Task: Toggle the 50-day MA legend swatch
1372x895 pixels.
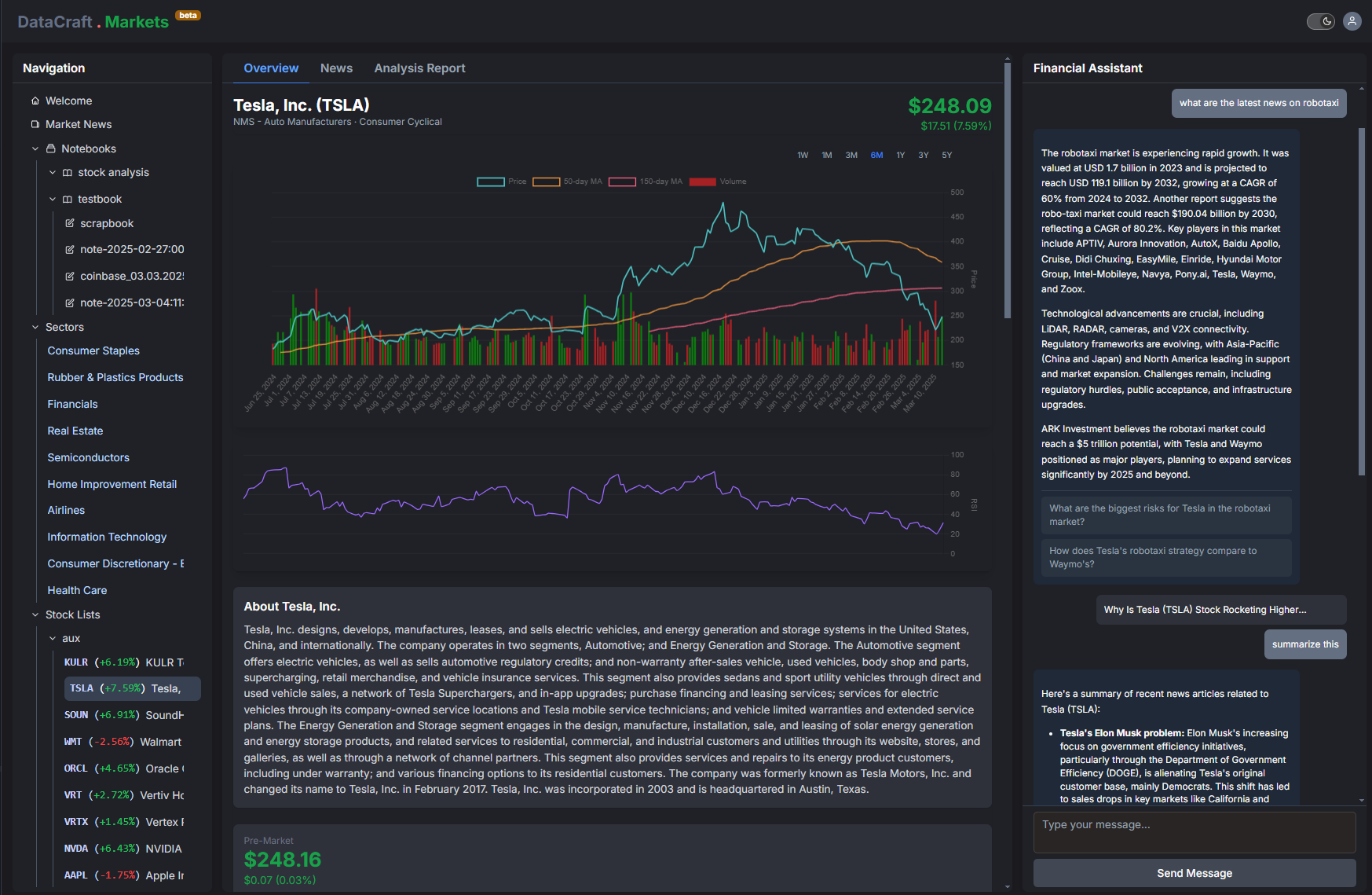Action: click(546, 182)
